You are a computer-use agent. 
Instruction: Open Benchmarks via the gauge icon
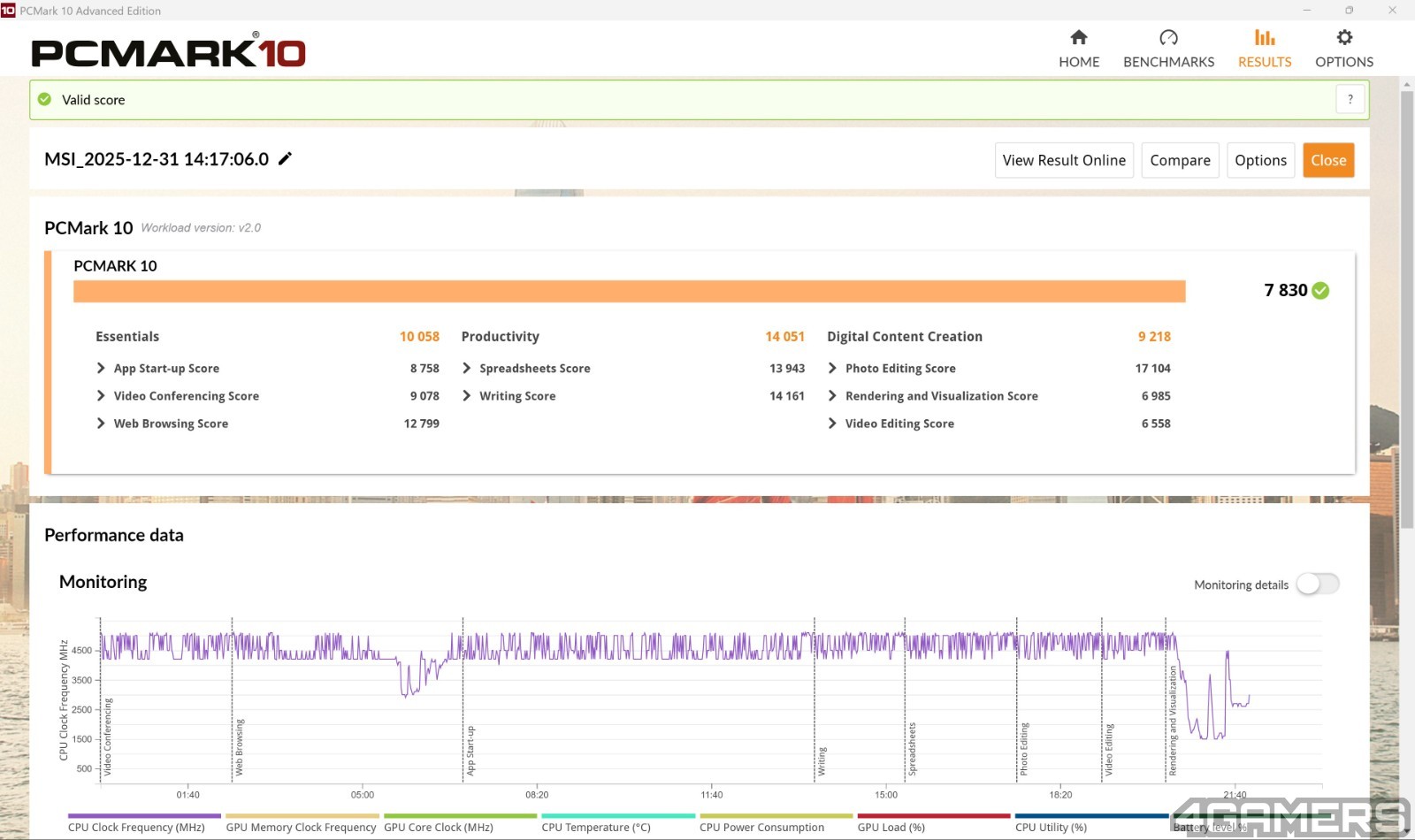(1168, 37)
